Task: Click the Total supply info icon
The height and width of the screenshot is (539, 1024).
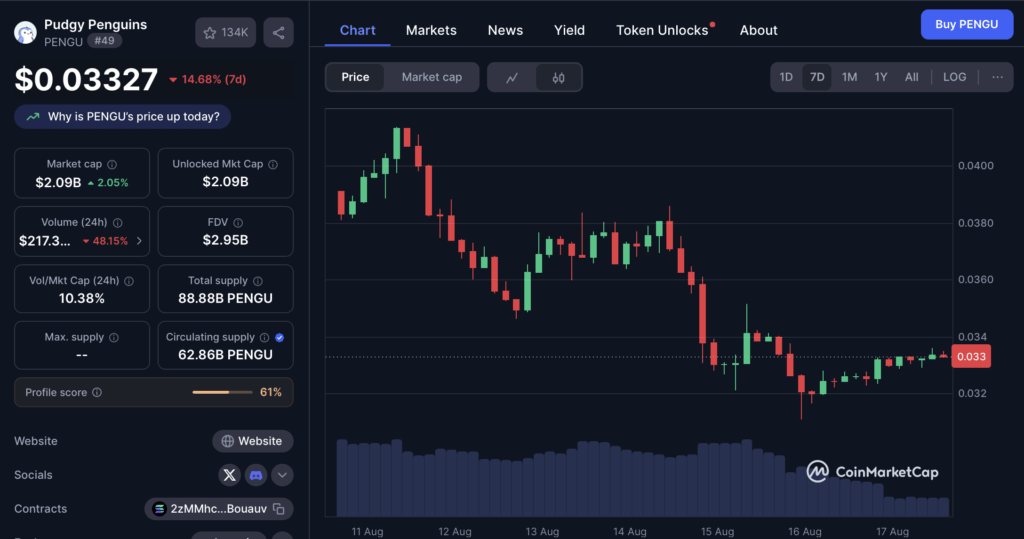Action: tap(258, 281)
